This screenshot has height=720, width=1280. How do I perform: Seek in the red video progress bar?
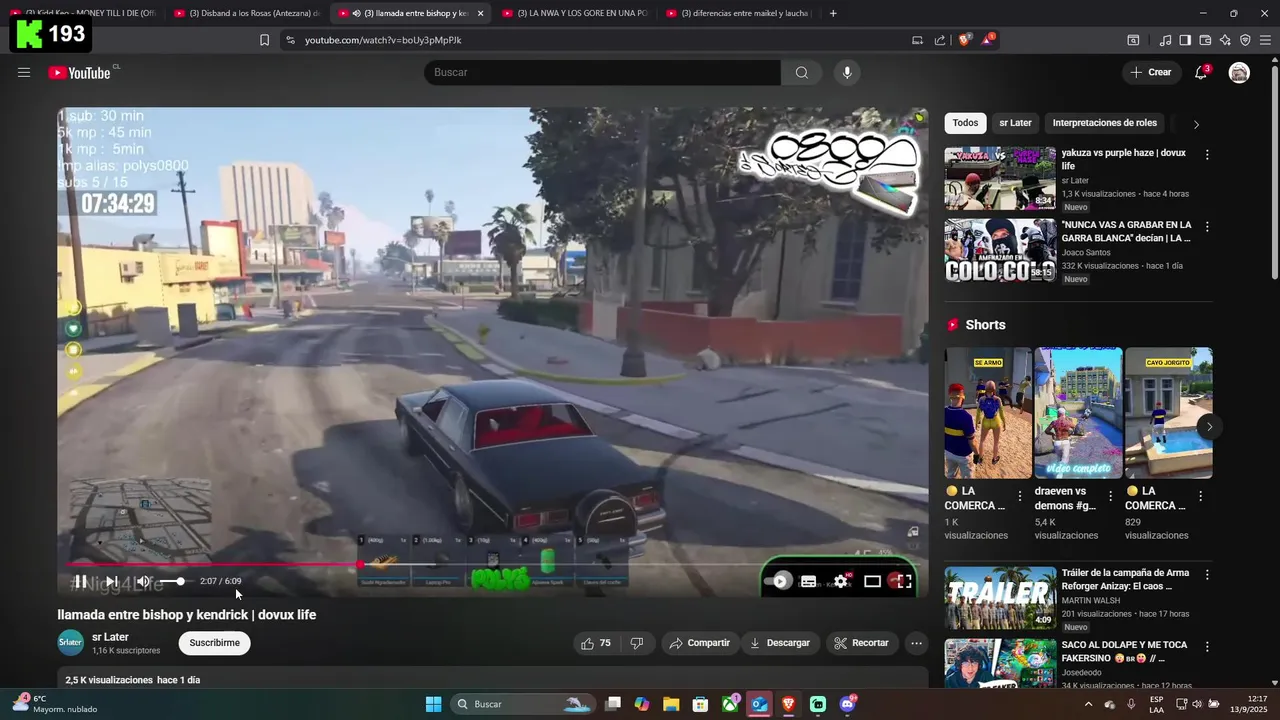click(x=492, y=564)
